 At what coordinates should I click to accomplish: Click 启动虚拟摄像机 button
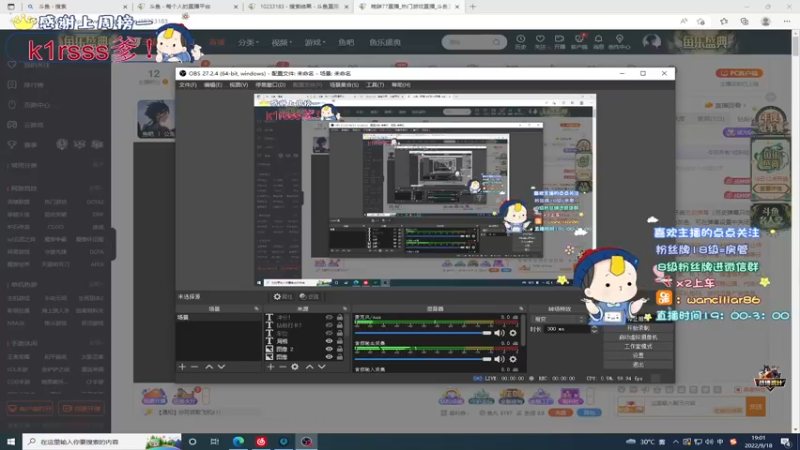[x=638, y=337]
